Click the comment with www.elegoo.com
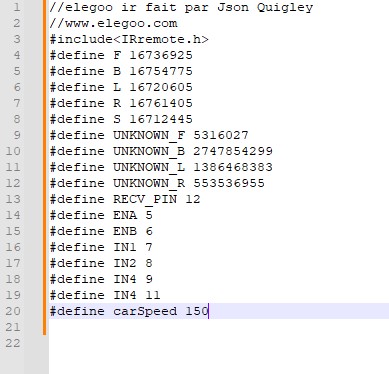Screen dimensions: 389x374 tap(113, 23)
